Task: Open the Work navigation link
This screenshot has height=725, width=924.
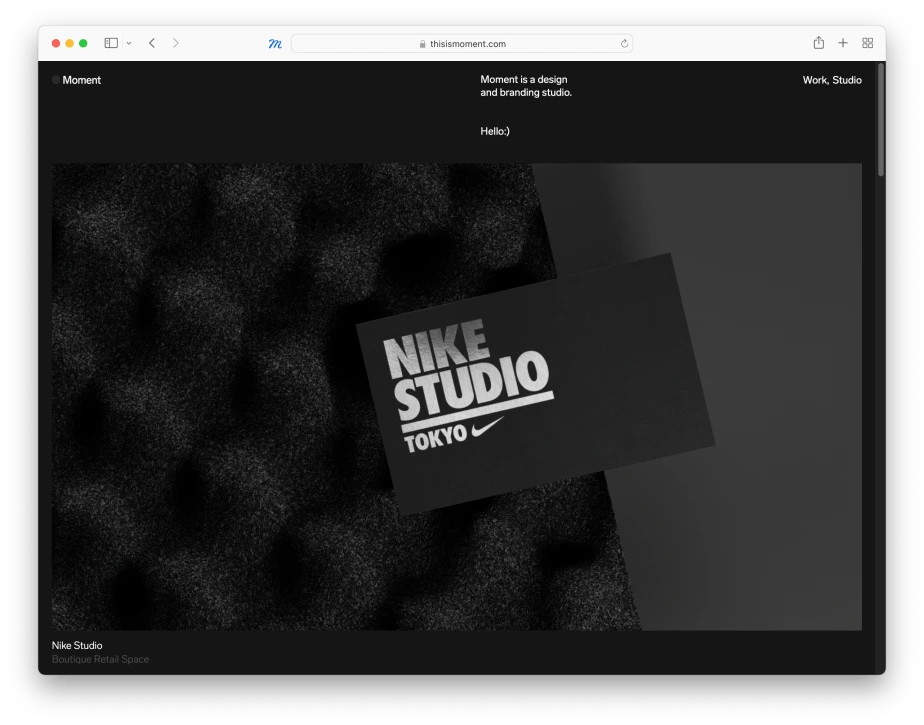Action: (x=816, y=80)
